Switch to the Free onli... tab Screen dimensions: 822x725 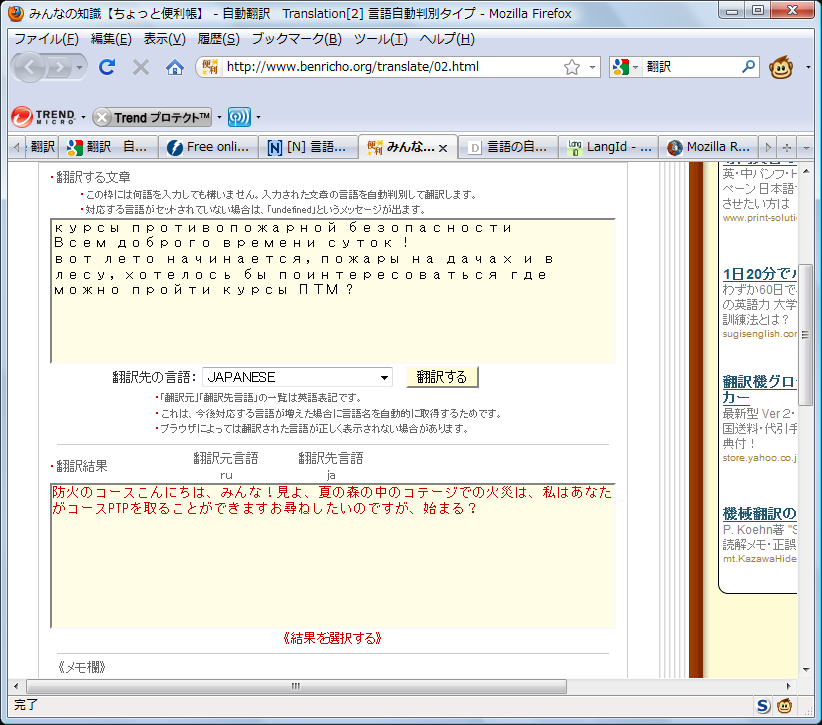(208, 147)
